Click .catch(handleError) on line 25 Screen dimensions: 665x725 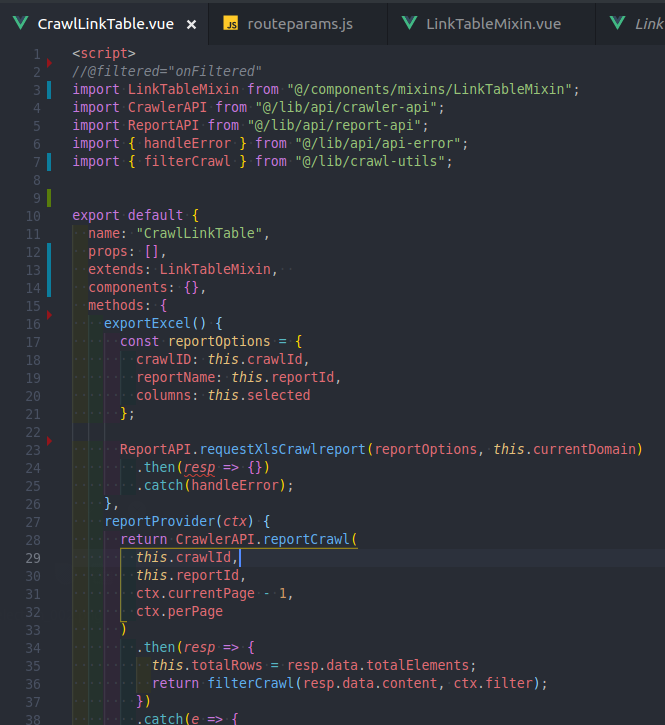(215, 485)
